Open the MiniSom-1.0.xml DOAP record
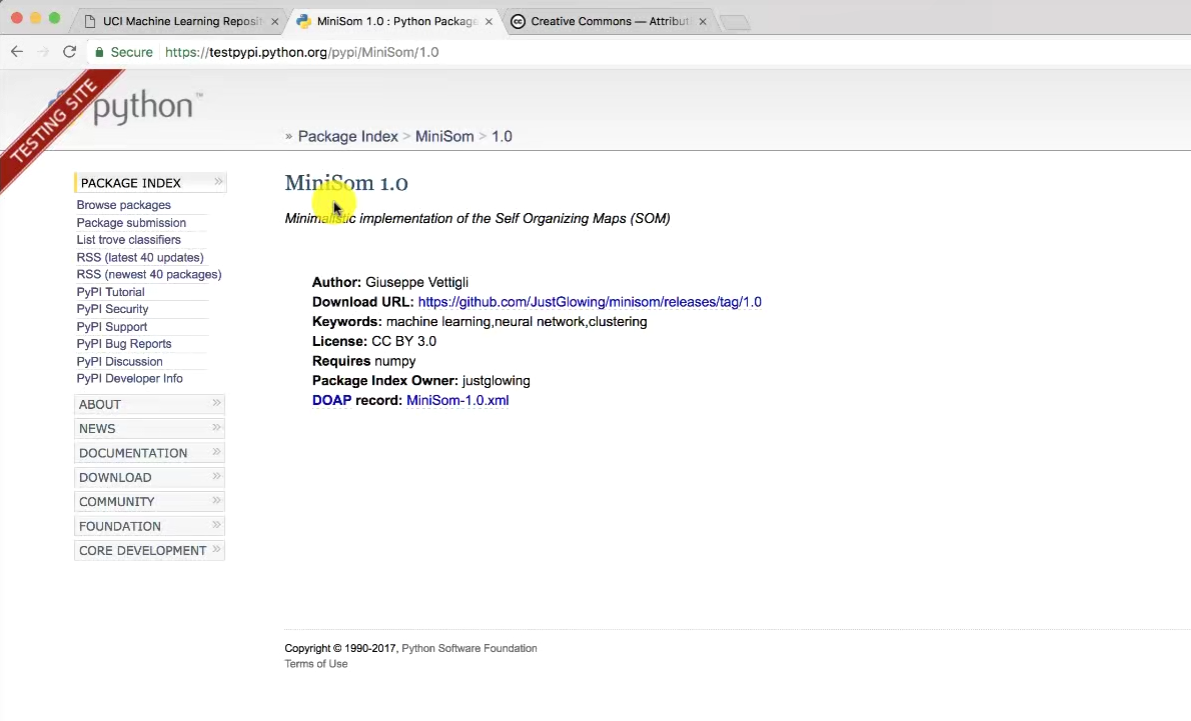 [457, 401]
